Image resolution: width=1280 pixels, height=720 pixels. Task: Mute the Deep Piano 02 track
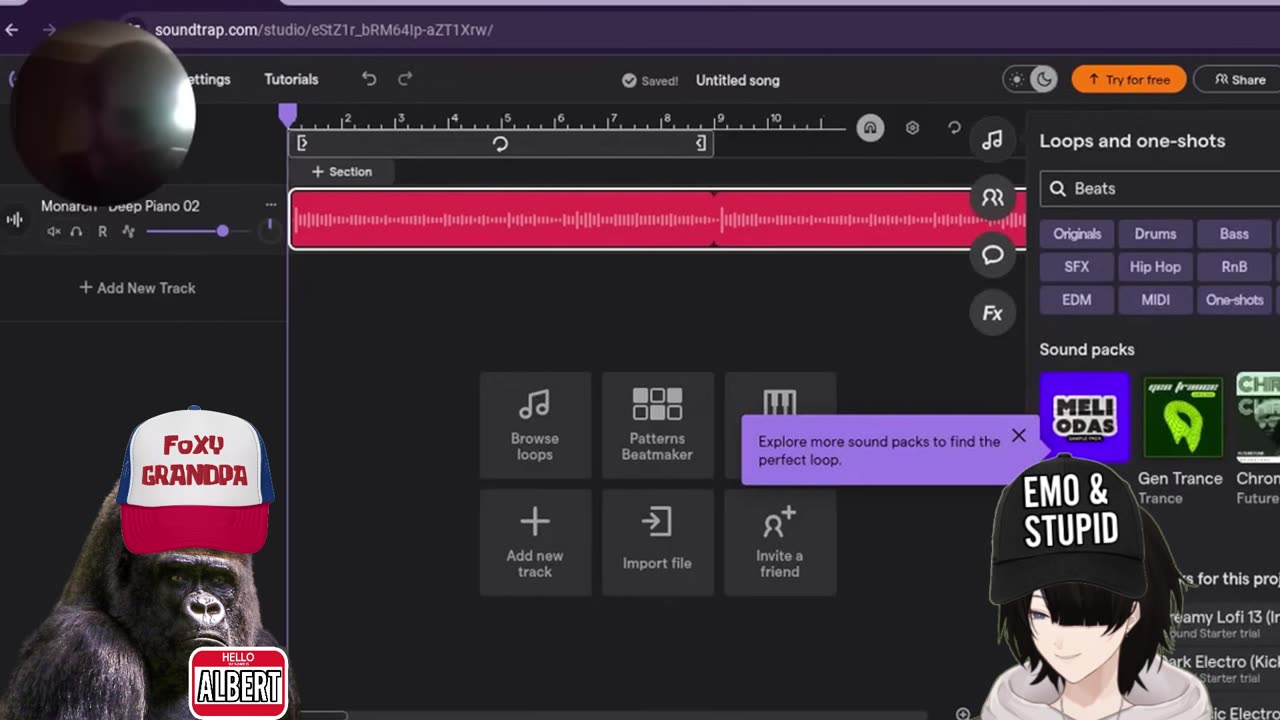54,231
